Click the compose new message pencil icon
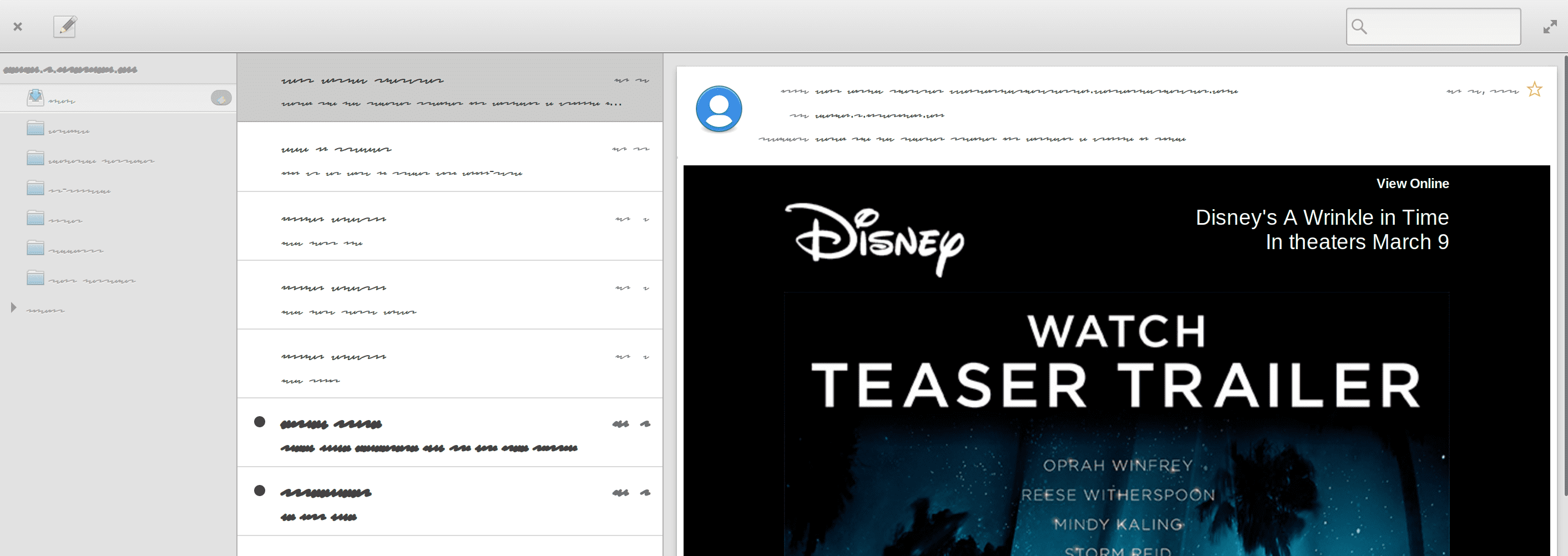Viewport: 1568px width, 556px height. click(x=64, y=26)
